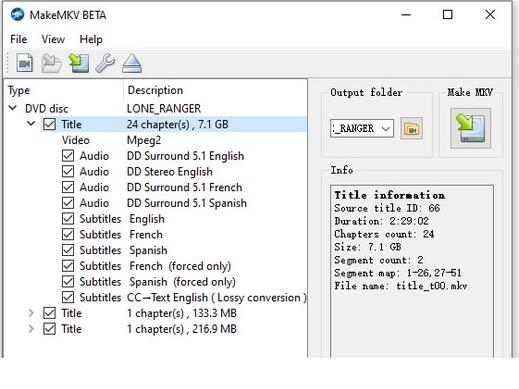Collapse the DVD disc tree node
The image size is (519, 389).
tap(13, 108)
